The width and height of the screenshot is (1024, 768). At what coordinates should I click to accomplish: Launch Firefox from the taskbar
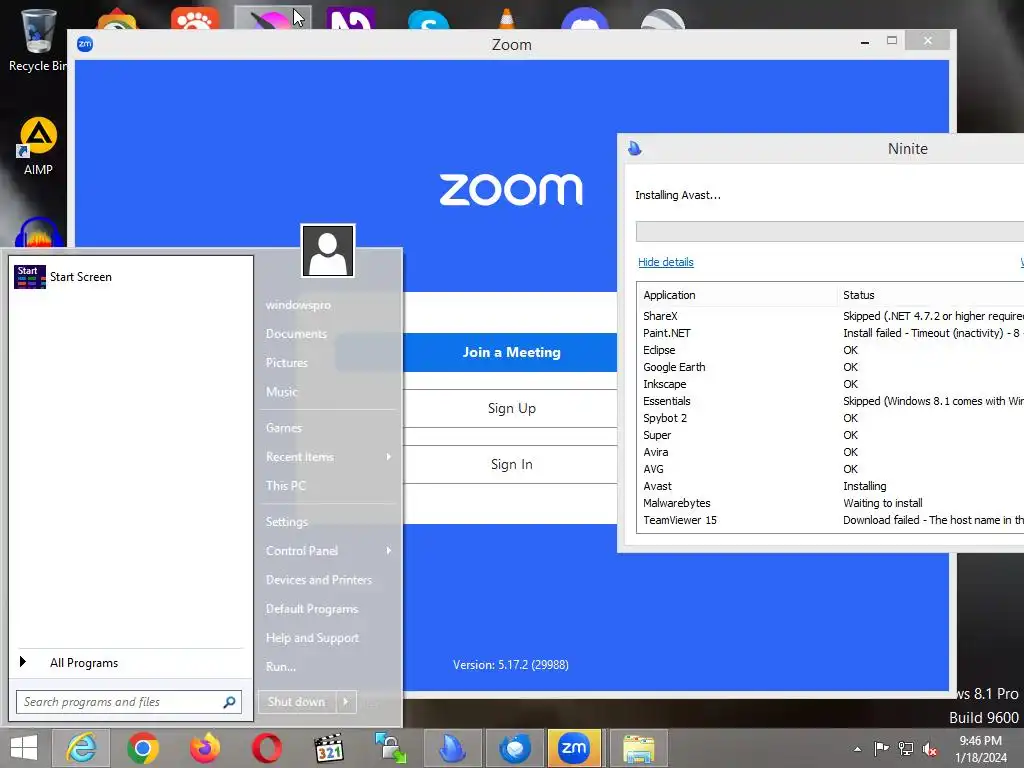pyautogui.click(x=205, y=748)
